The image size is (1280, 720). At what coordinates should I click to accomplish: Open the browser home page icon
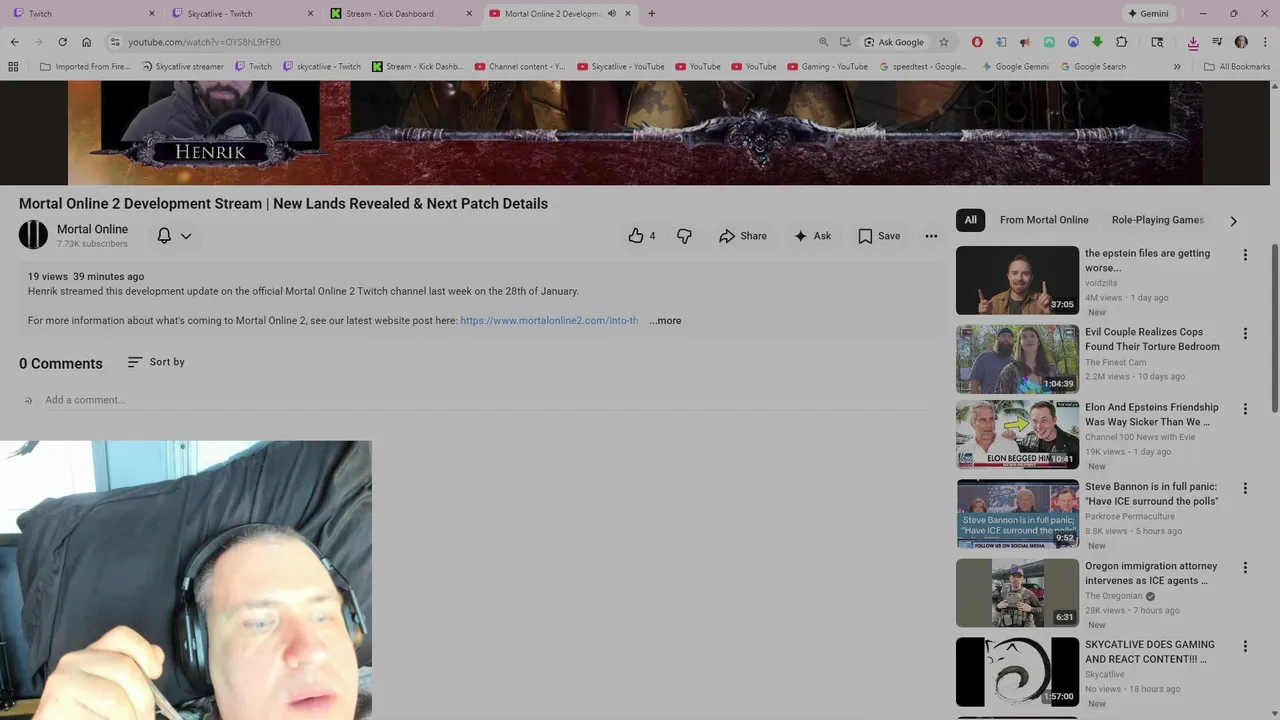click(86, 42)
